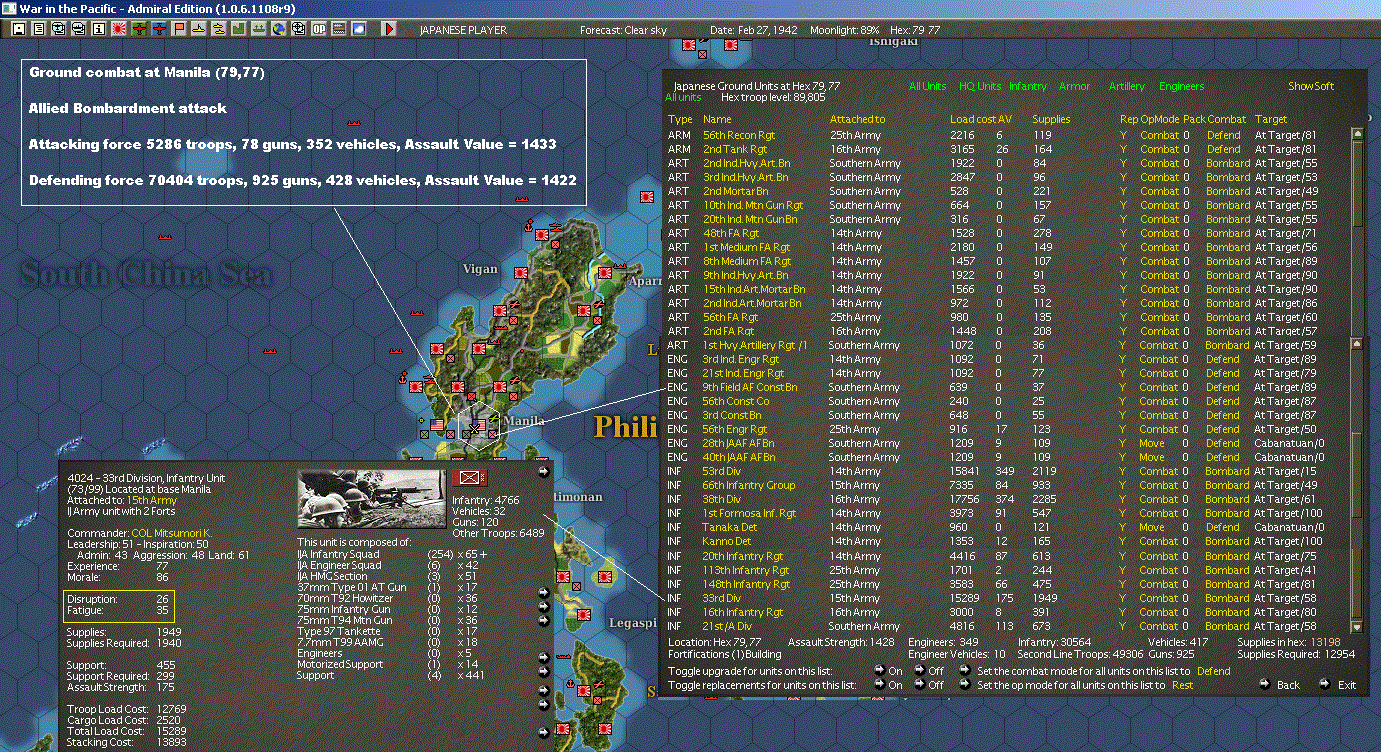Toggle Rep 'Y' for 53rd Div row
The height and width of the screenshot is (752, 1381).
1123,471
